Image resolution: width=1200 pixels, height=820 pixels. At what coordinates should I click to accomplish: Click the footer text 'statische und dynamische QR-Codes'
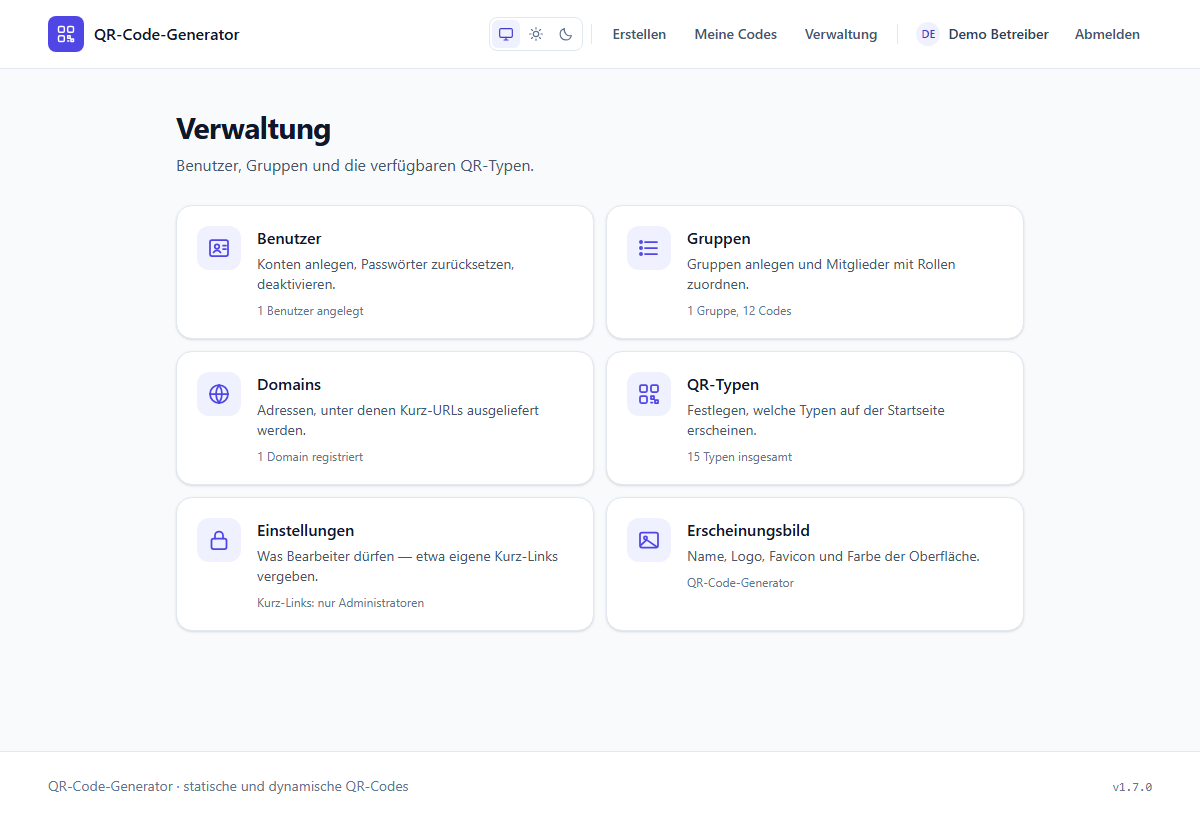(296, 786)
